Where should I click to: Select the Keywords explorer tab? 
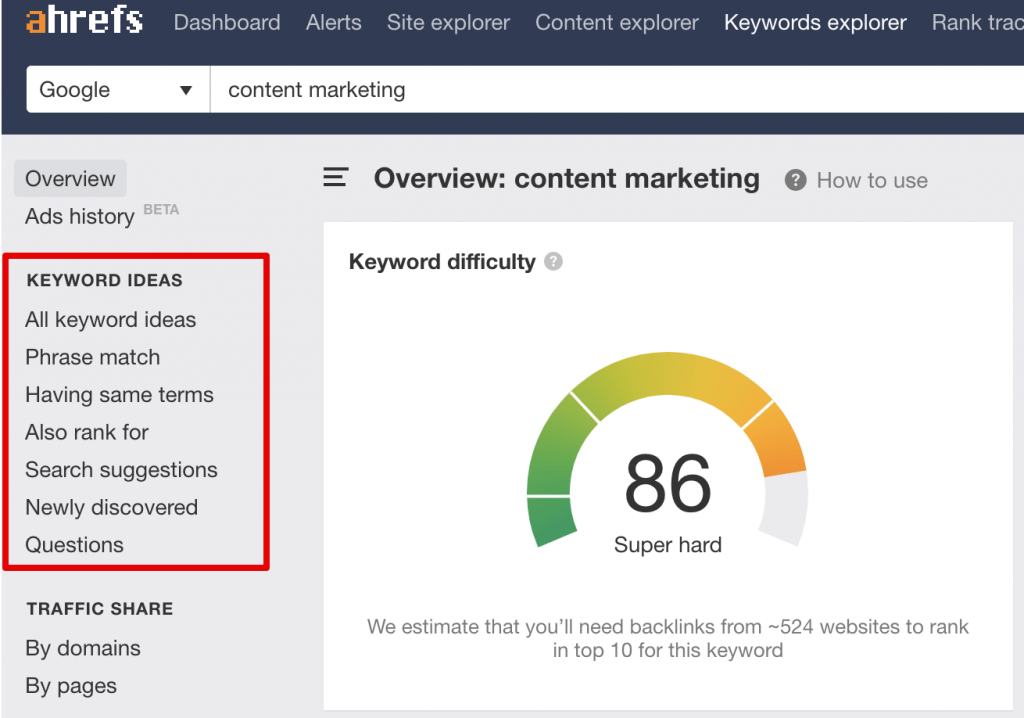[815, 22]
